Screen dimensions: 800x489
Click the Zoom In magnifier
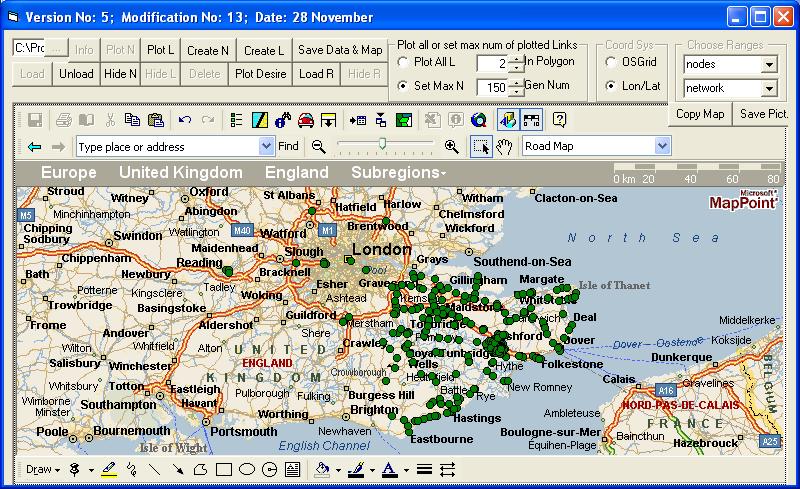pos(452,147)
